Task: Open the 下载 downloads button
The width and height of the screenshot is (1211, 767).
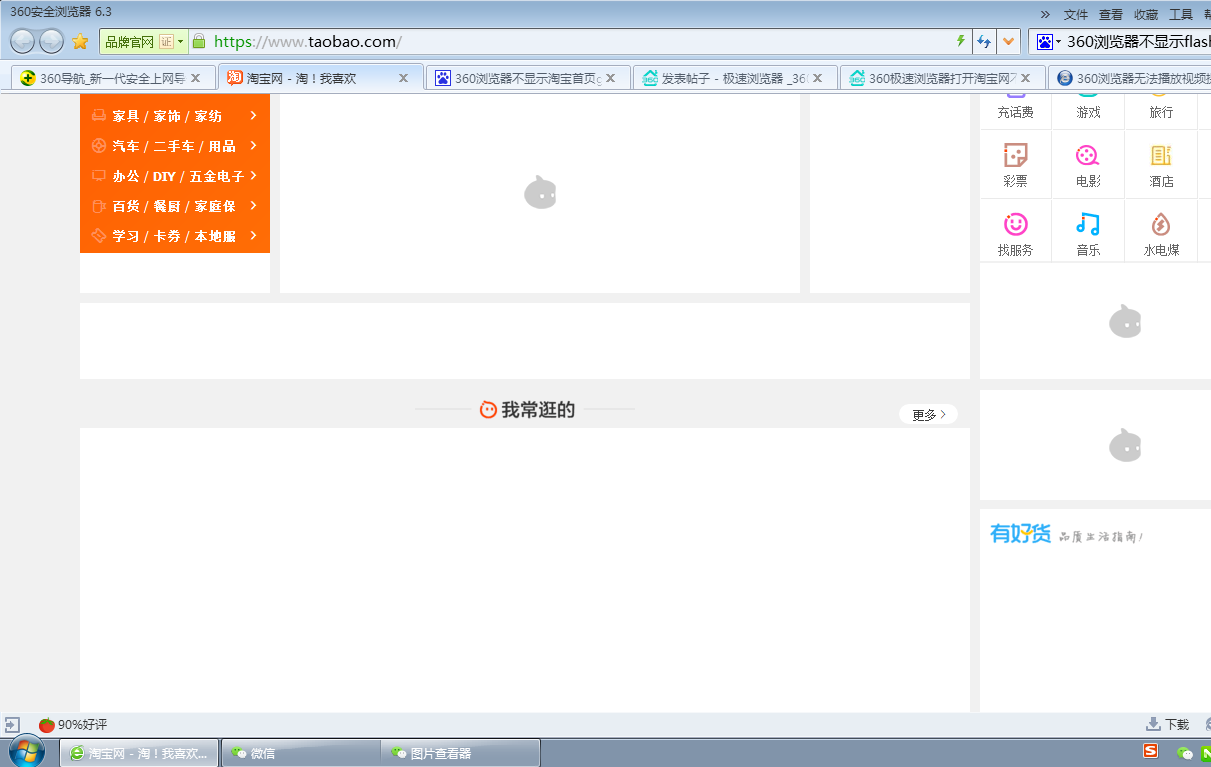Action: pos(1167,725)
